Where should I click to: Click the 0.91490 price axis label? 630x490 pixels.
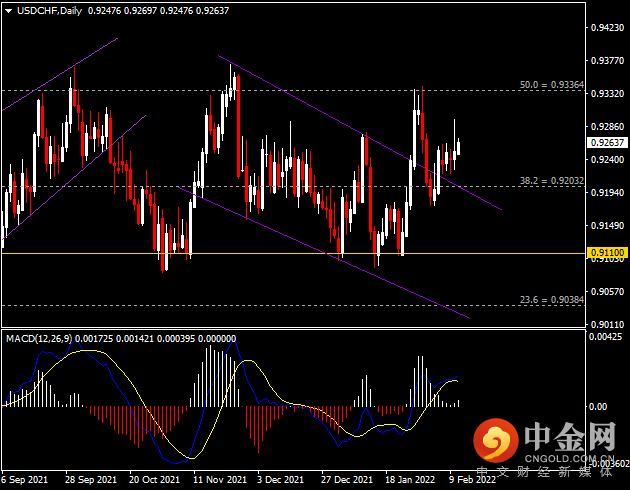coord(608,226)
